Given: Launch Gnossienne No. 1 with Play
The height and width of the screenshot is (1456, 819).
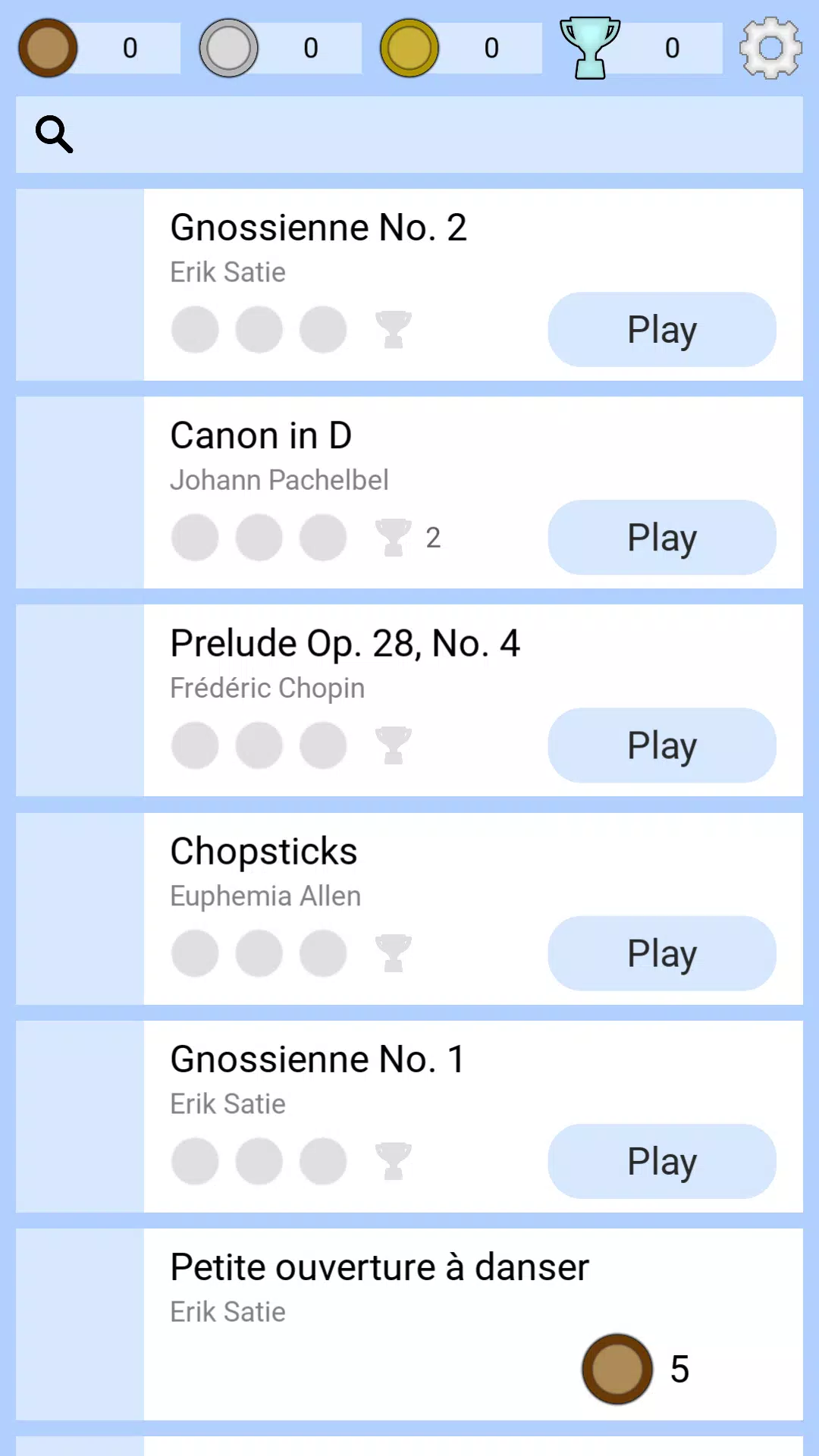Looking at the screenshot, I should point(661,1161).
